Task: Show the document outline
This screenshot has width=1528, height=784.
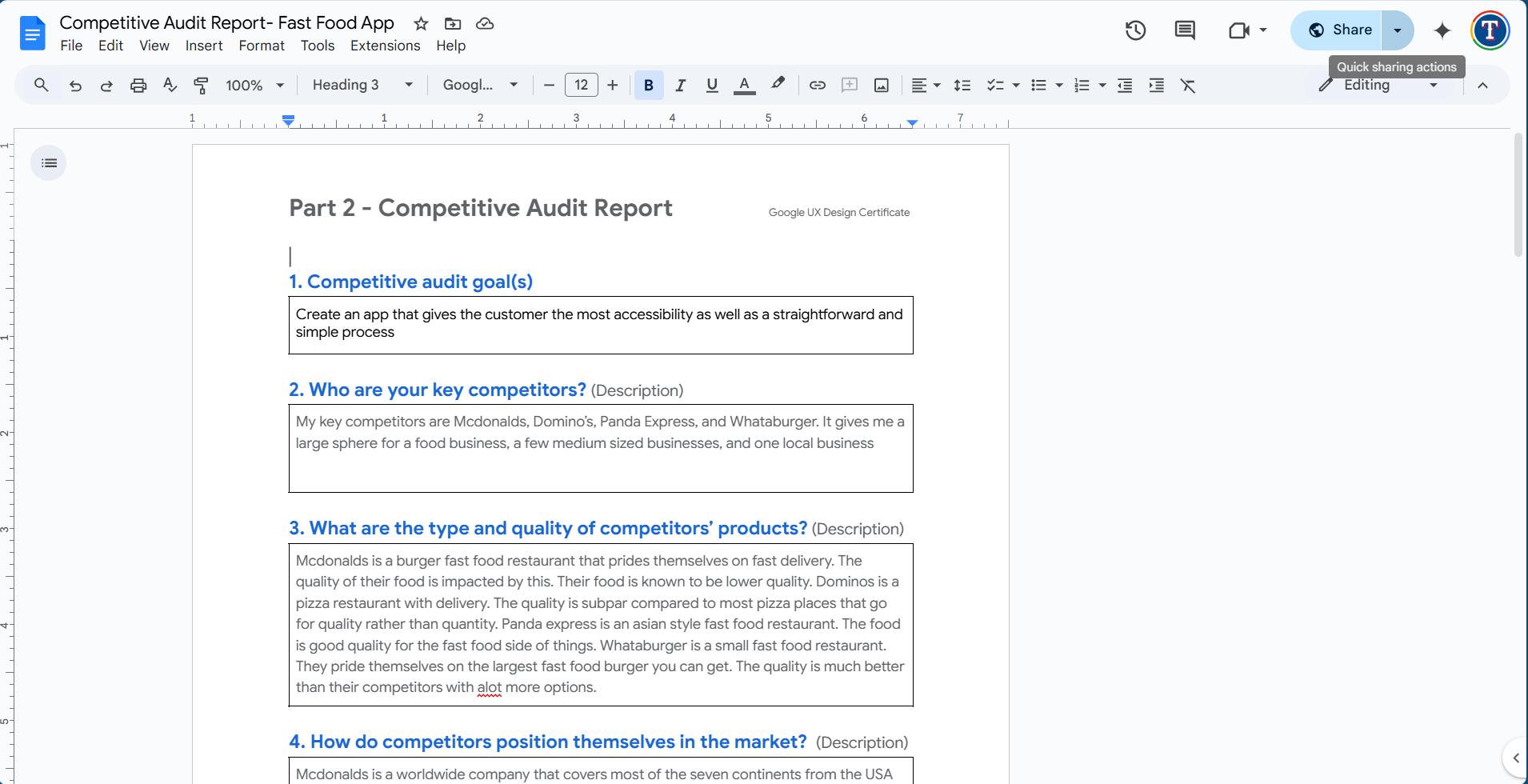Action: coord(49,162)
